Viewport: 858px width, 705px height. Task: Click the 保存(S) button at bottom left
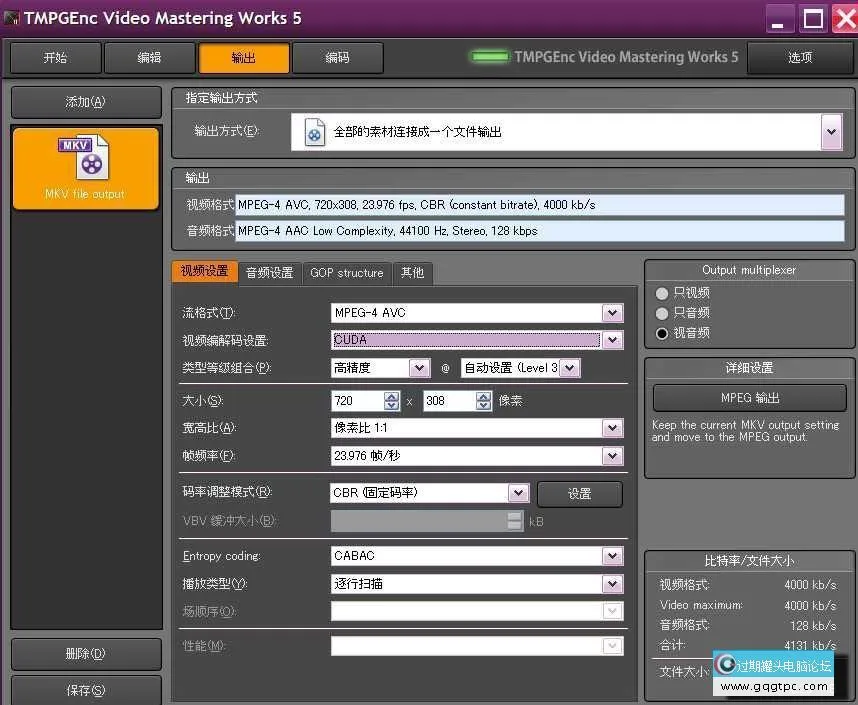click(85, 690)
